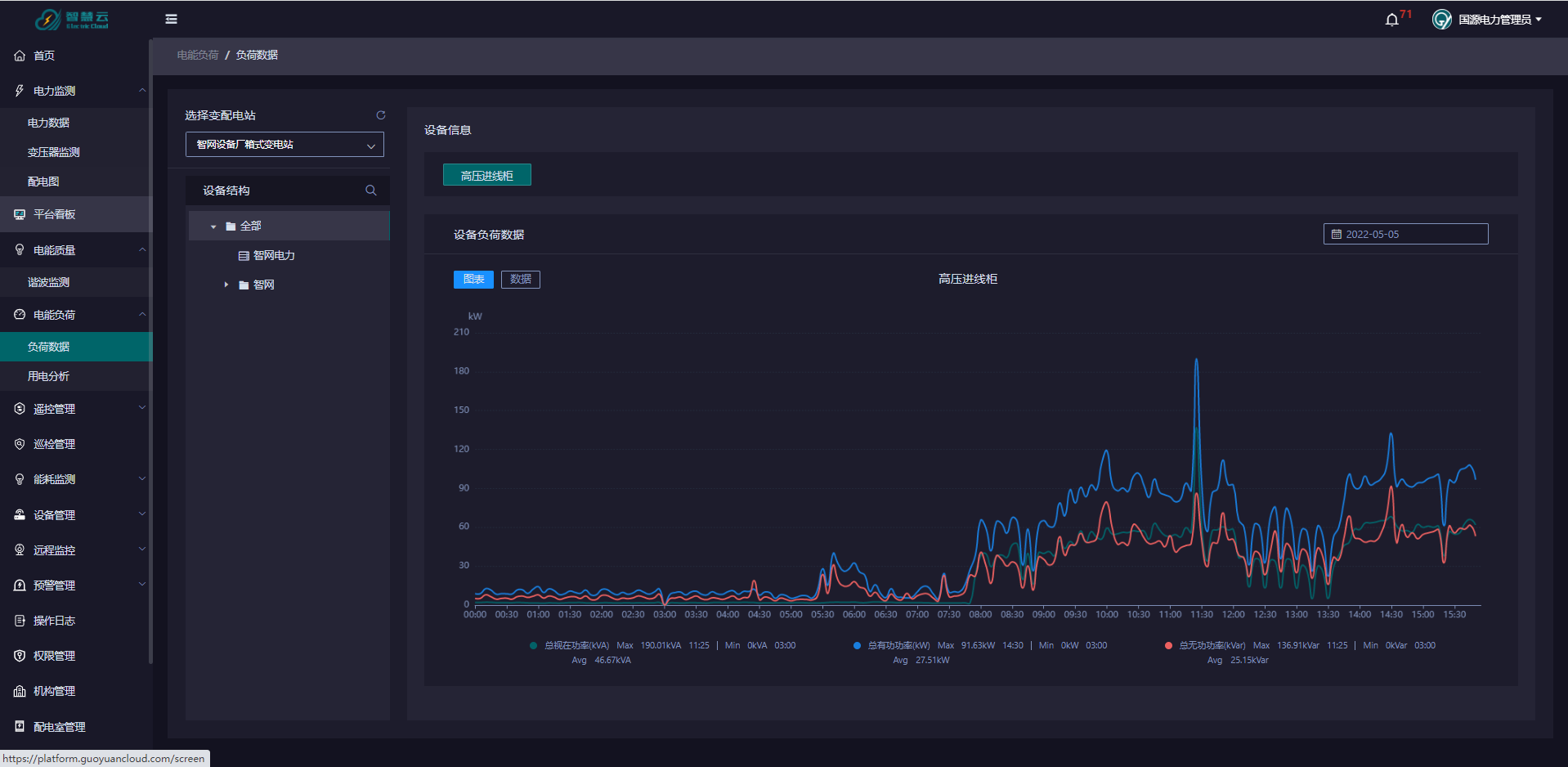The width and height of the screenshot is (1568, 767).
Task: Click the monitor icon beside 平台看板
Action: [20, 214]
